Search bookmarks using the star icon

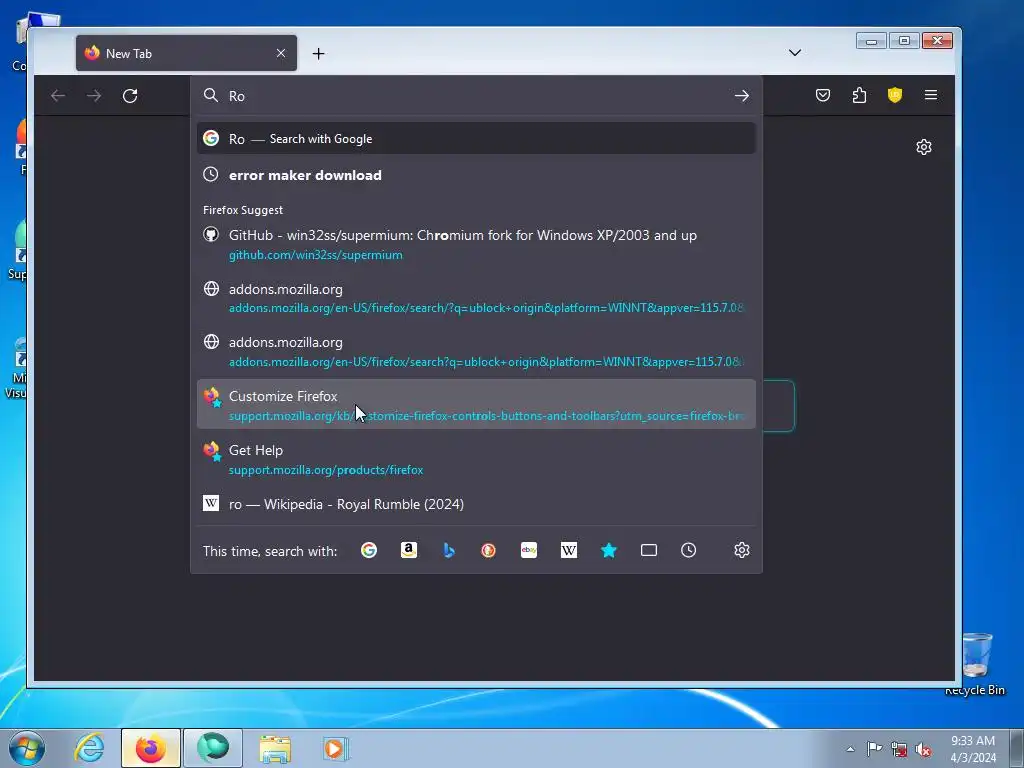[609, 551]
